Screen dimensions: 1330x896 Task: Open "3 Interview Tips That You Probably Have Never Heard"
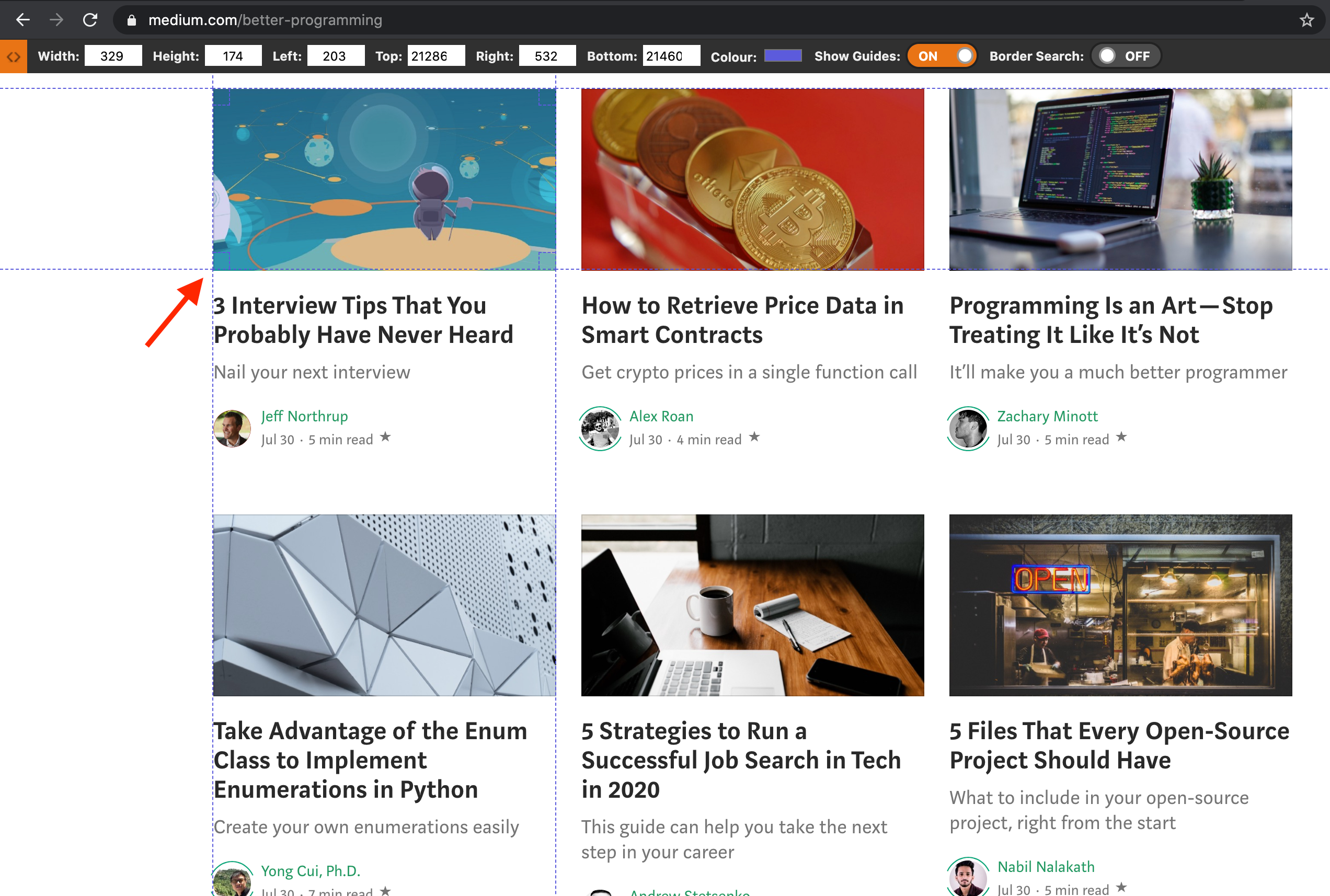pyautogui.click(x=363, y=320)
